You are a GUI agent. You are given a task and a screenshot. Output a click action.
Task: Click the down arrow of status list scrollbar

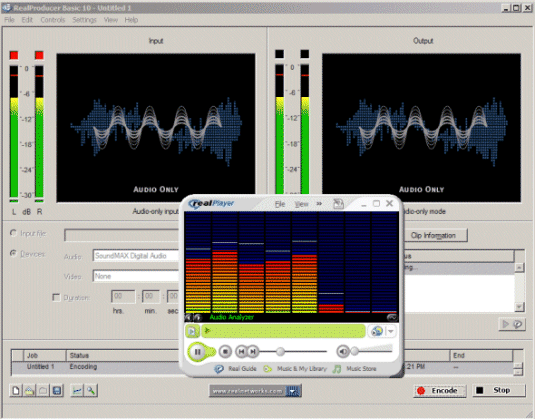pyautogui.click(x=519, y=307)
